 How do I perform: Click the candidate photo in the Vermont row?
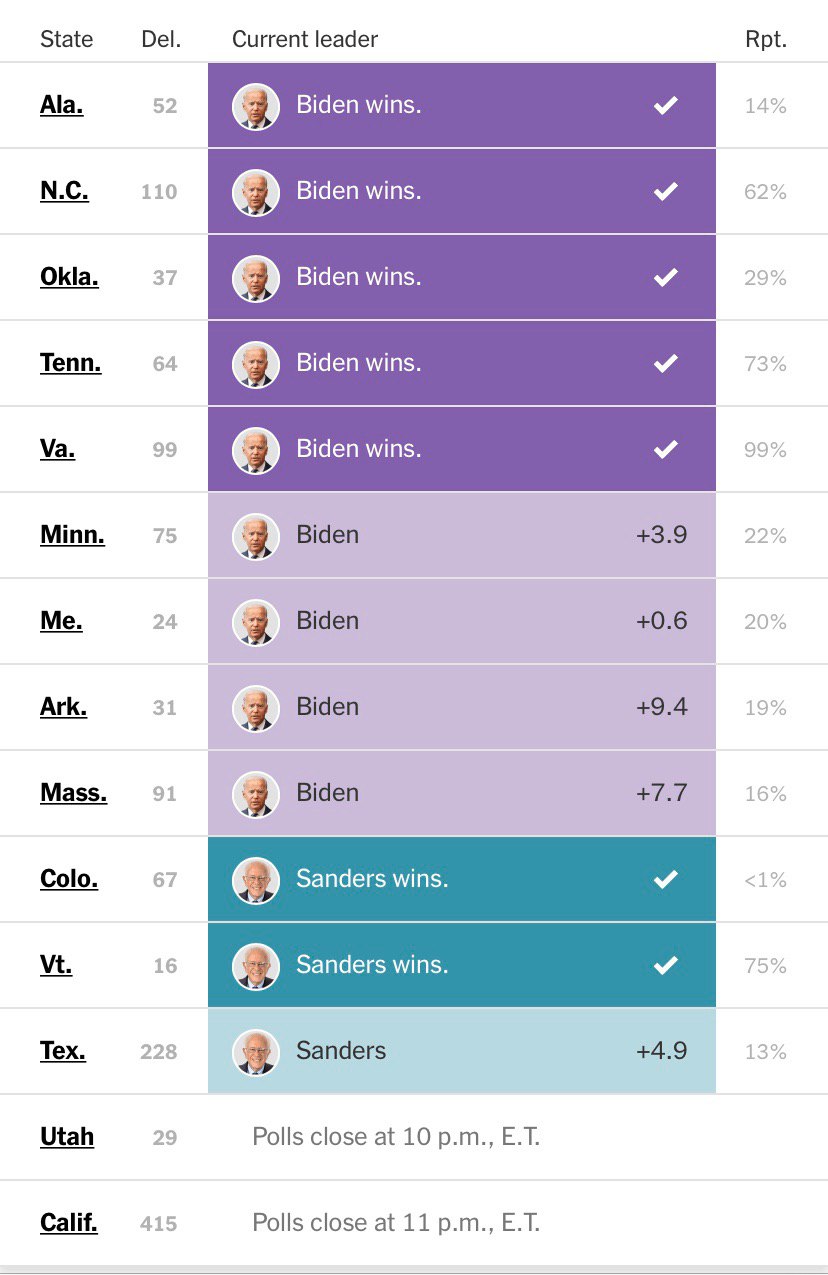255,966
